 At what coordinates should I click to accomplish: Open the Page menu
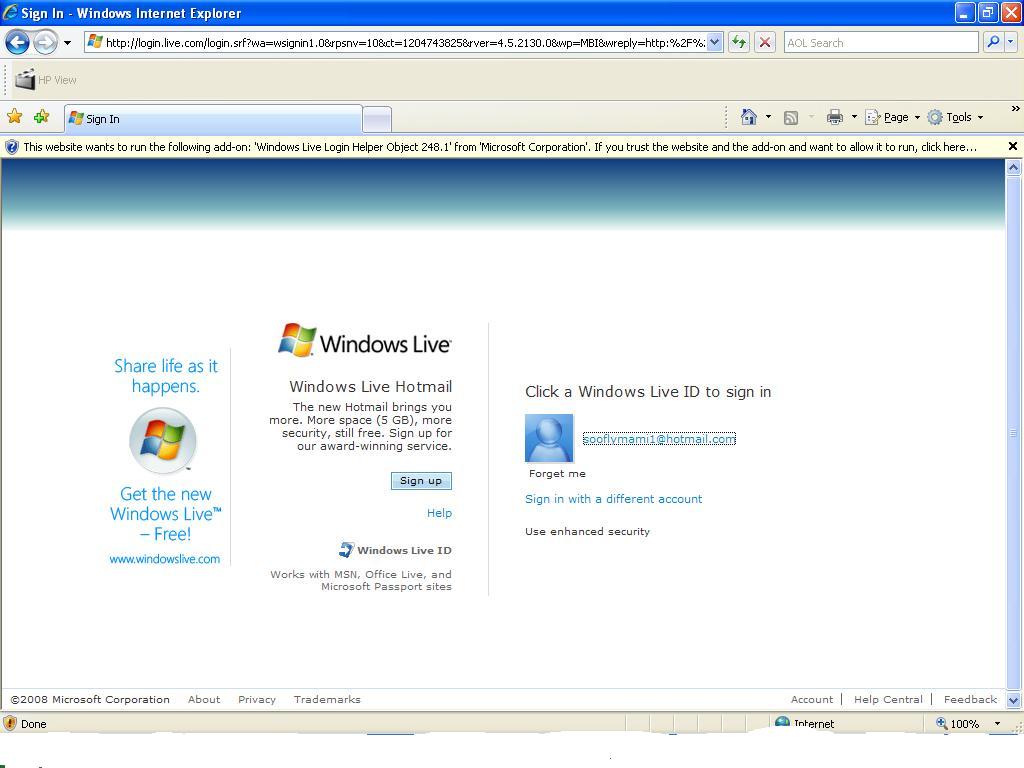click(892, 118)
